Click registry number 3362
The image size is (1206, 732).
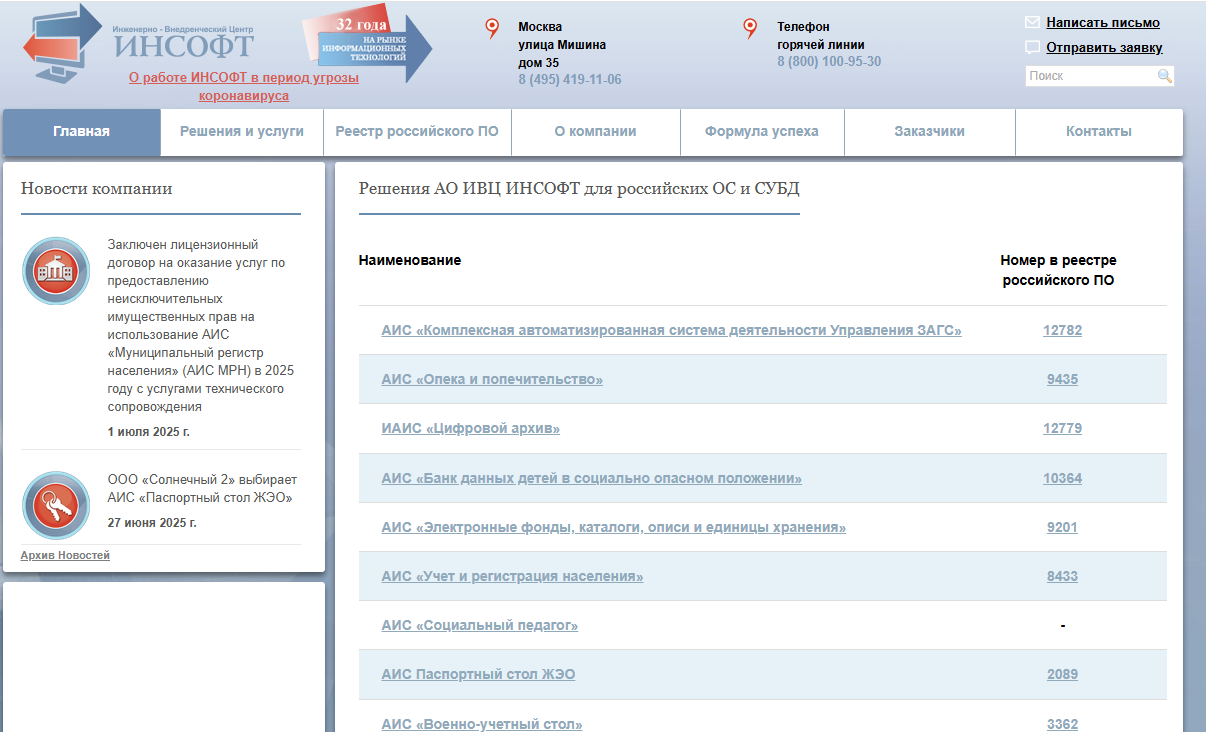tap(1062, 724)
